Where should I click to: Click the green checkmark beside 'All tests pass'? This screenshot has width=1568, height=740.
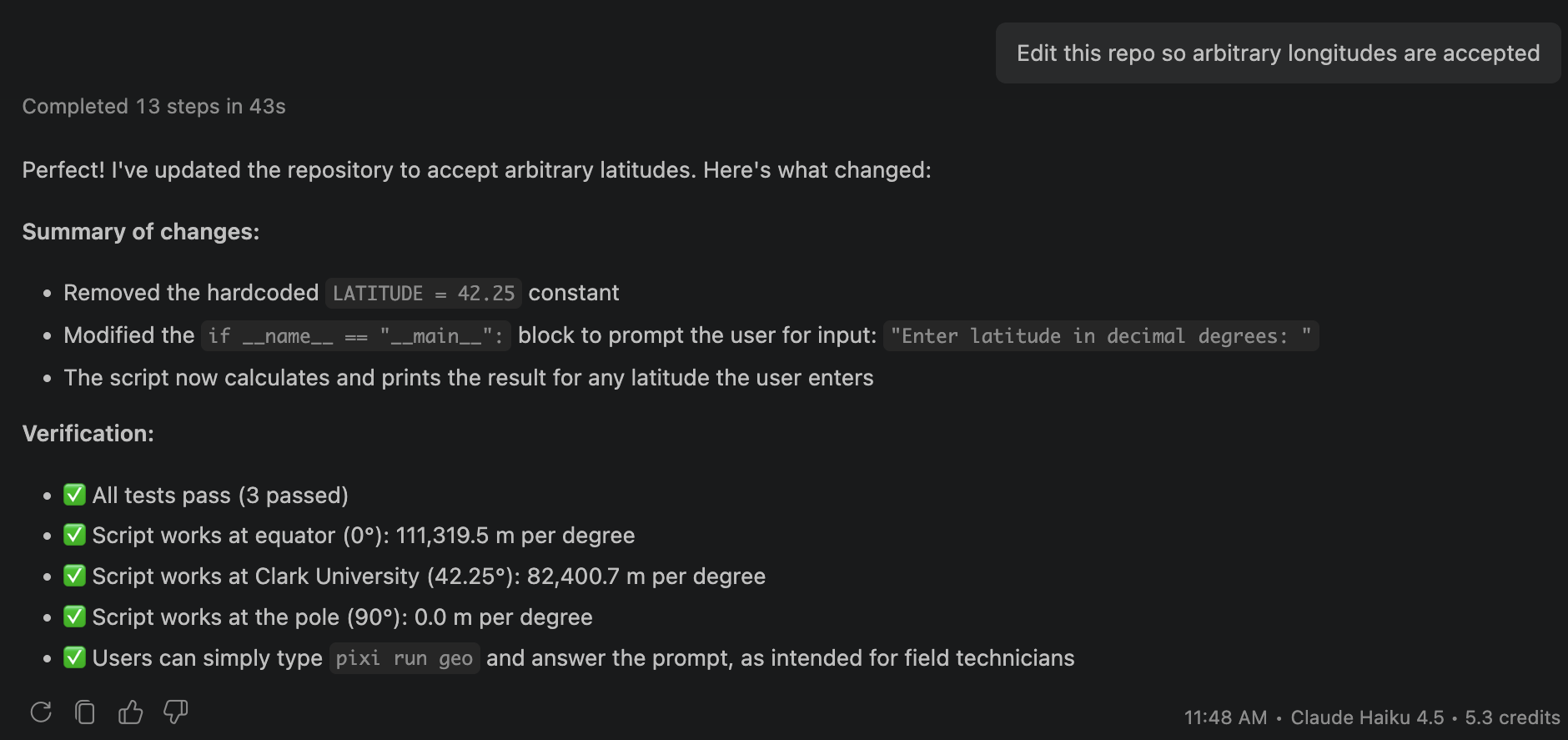coord(75,495)
